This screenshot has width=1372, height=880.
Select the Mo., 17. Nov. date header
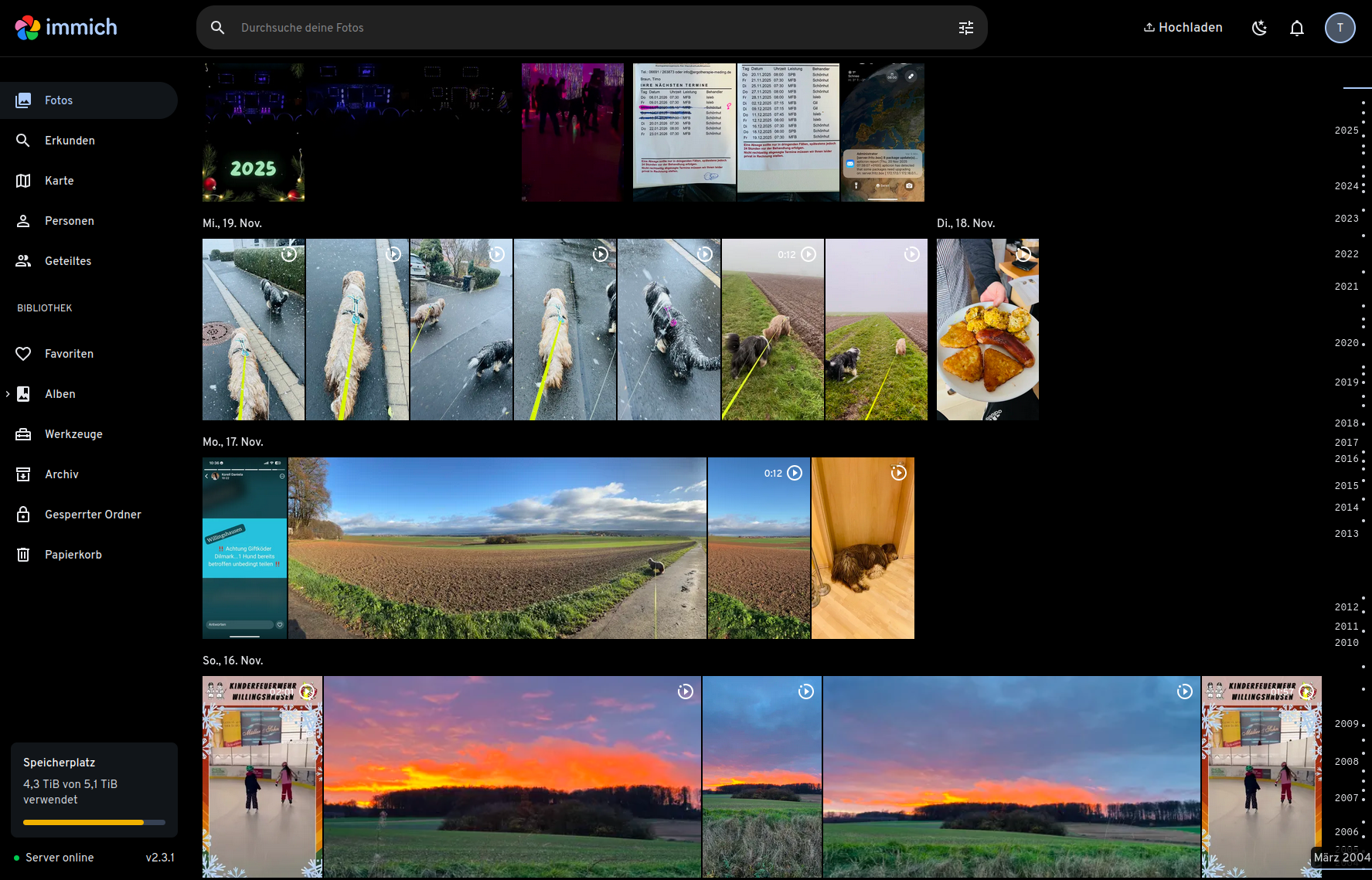tap(233, 442)
